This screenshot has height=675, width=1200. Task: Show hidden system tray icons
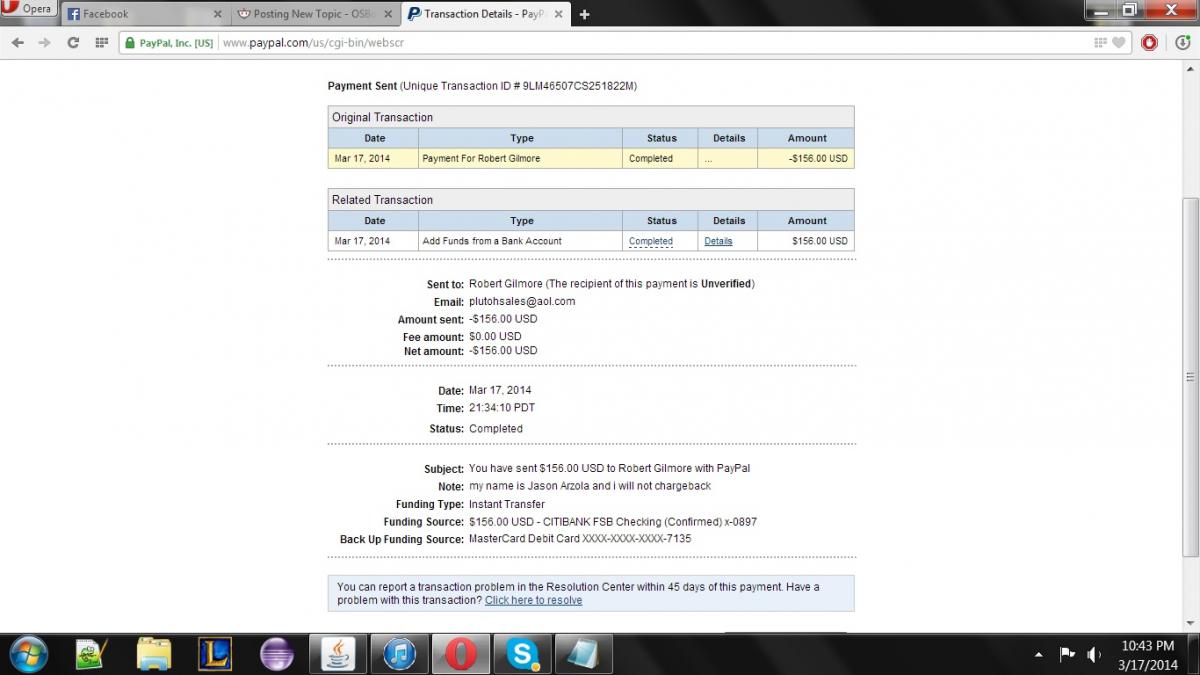1038,655
